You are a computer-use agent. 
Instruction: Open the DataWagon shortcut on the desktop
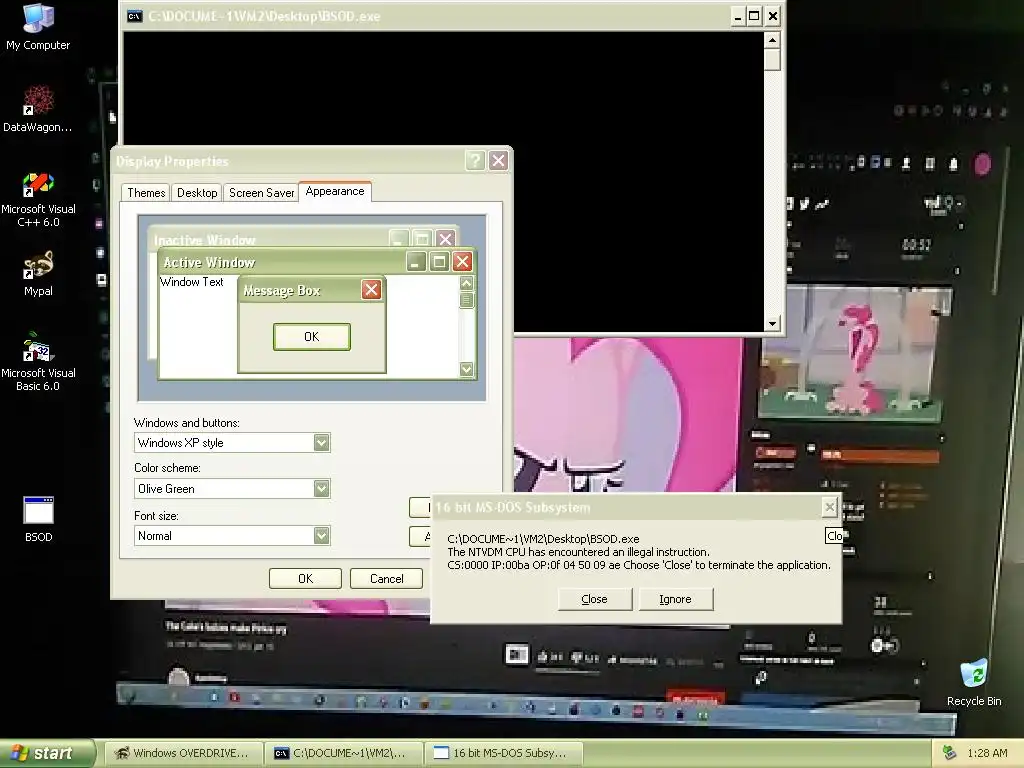[x=38, y=108]
